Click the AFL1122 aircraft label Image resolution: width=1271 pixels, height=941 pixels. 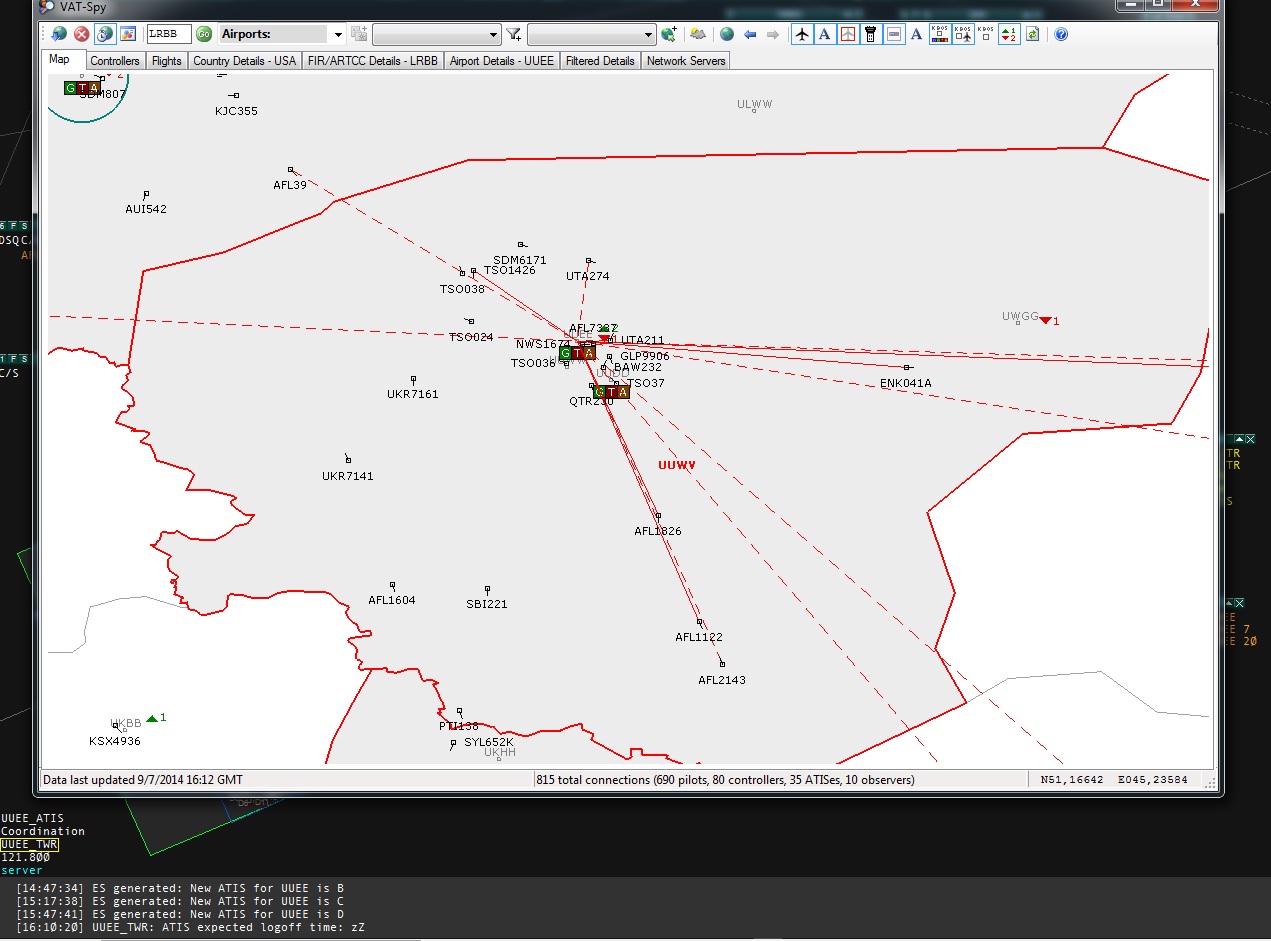point(699,637)
